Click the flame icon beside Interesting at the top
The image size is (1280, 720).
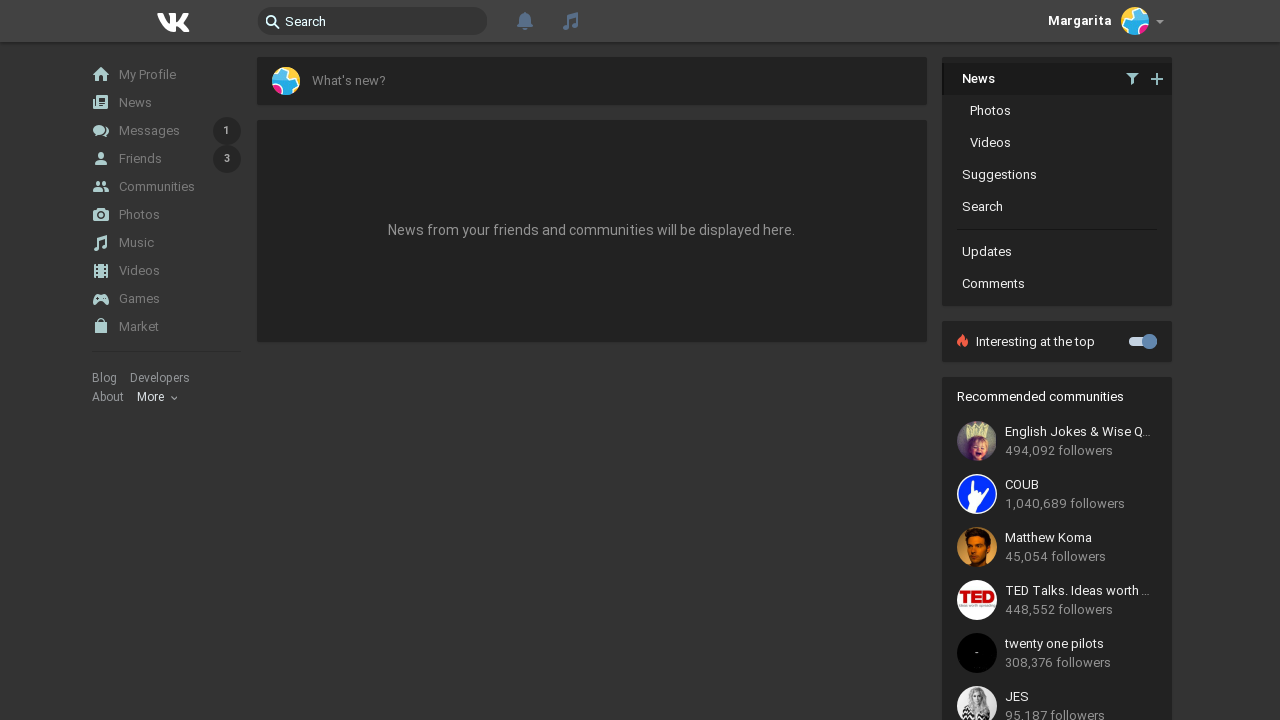pyautogui.click(x=963, y=341)
